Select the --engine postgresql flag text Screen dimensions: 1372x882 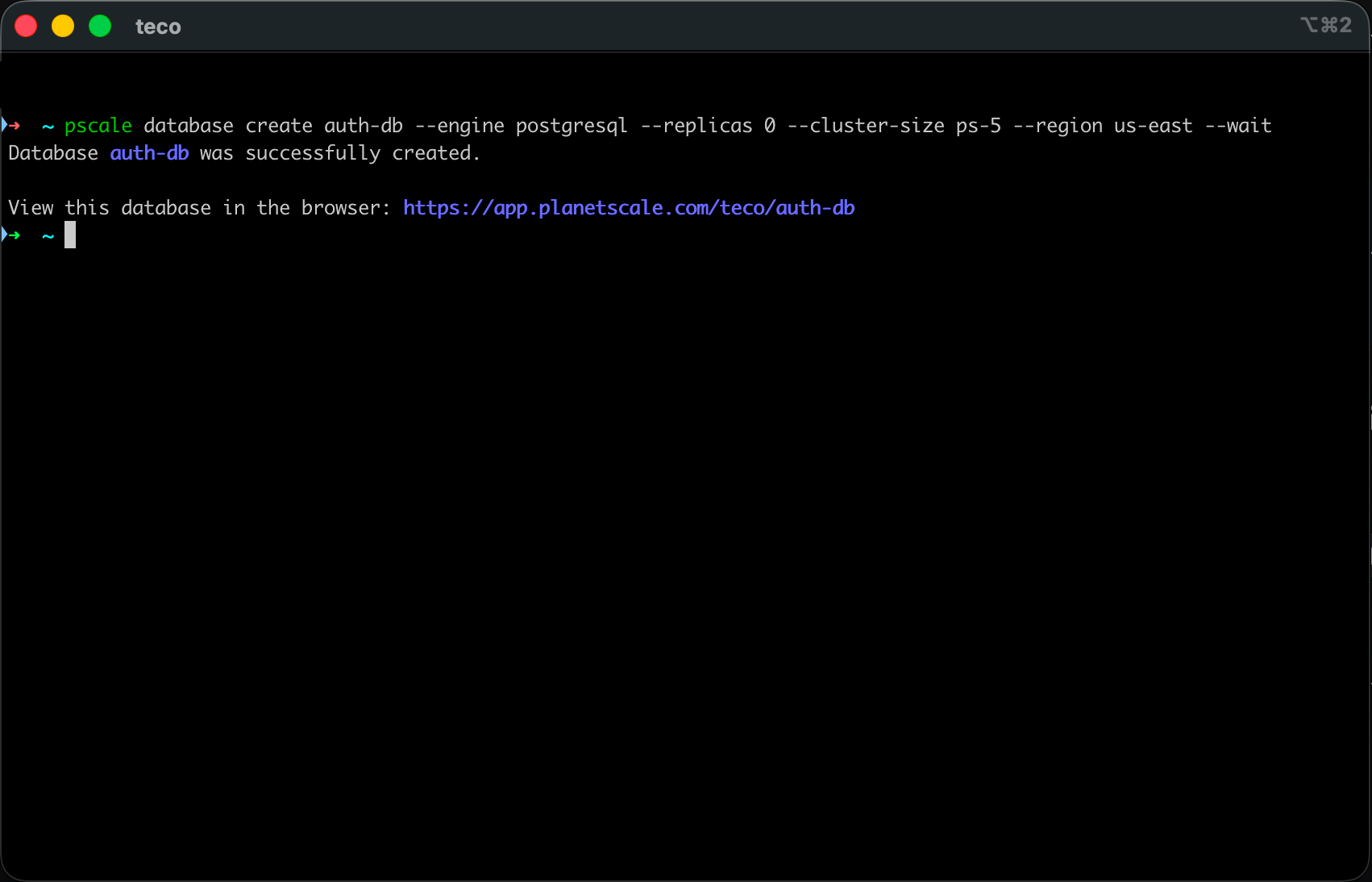click(520, 125)
